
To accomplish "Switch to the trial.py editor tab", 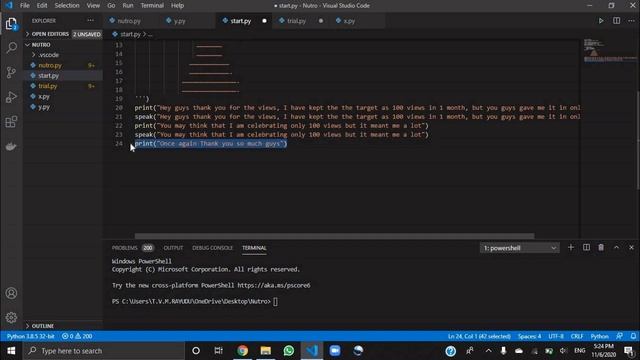I will [297, 21].
